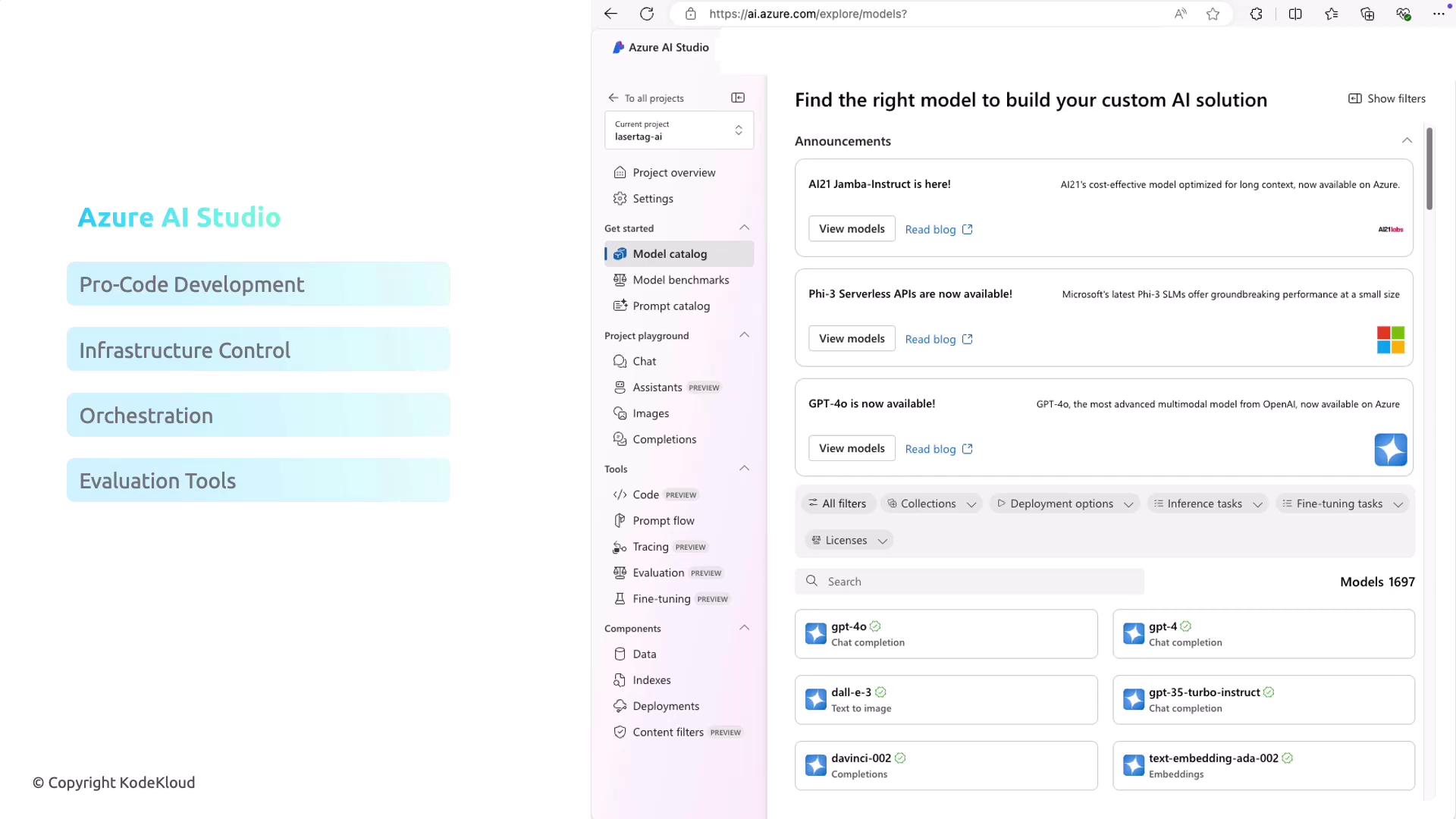Open Model benchmarks in sidebar
1456x819 pixels.
(680, 280)
